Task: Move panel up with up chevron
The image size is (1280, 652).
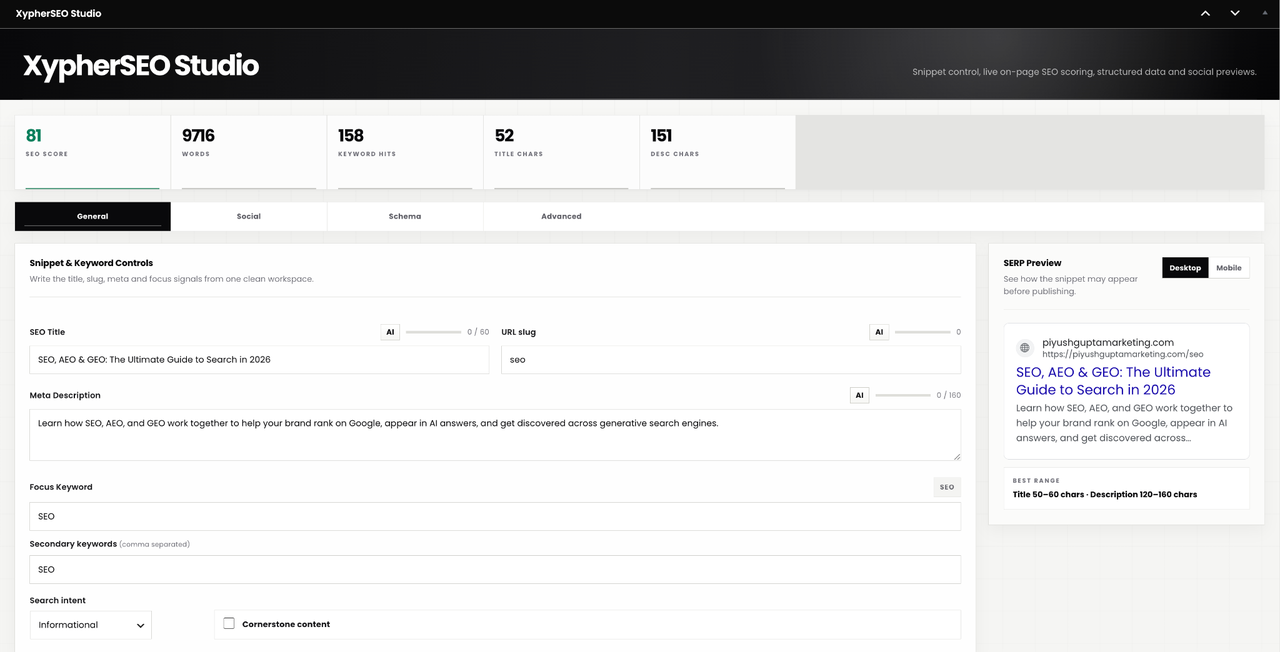Action: click(1205, 13)
